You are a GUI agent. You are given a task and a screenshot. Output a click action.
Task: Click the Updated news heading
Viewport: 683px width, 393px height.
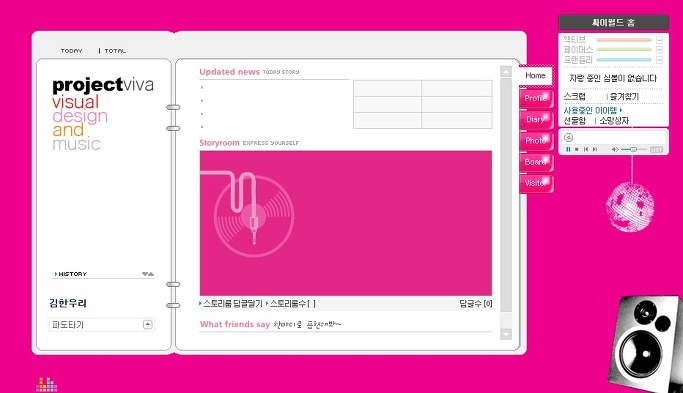click(230, 72)
